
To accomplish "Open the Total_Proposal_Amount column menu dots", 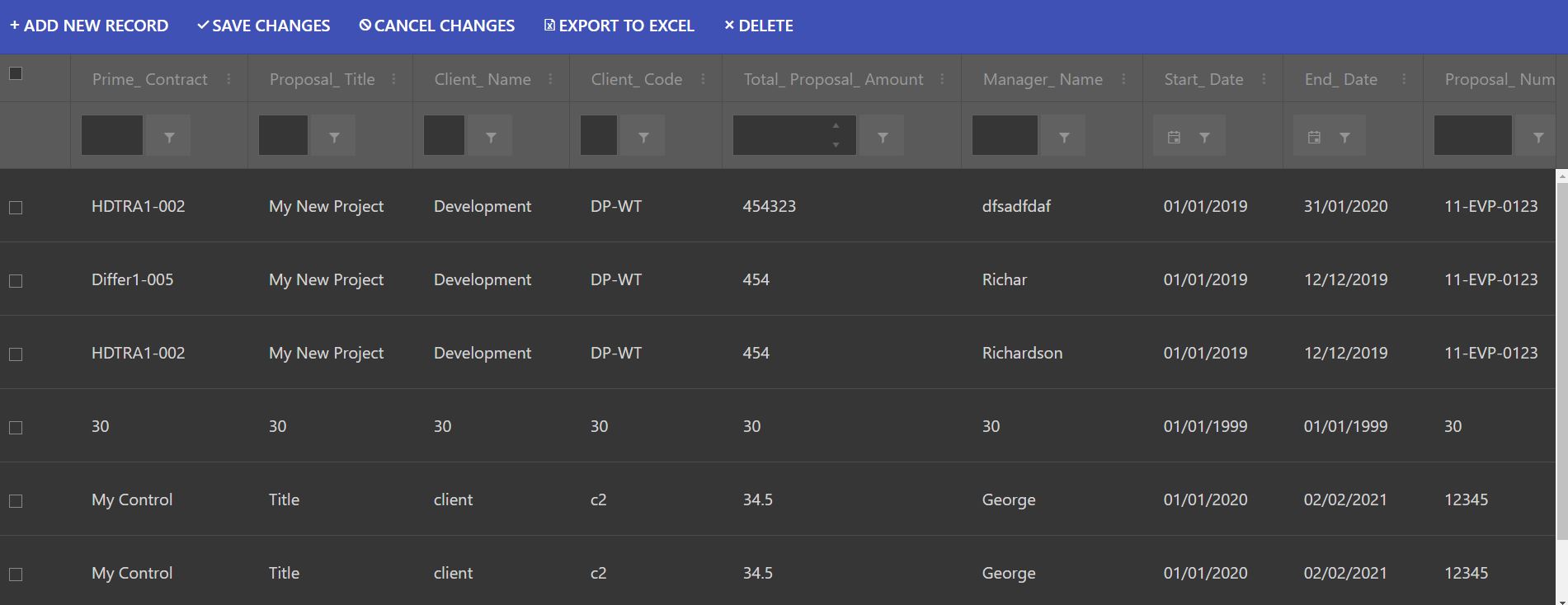I will (942, 79).
